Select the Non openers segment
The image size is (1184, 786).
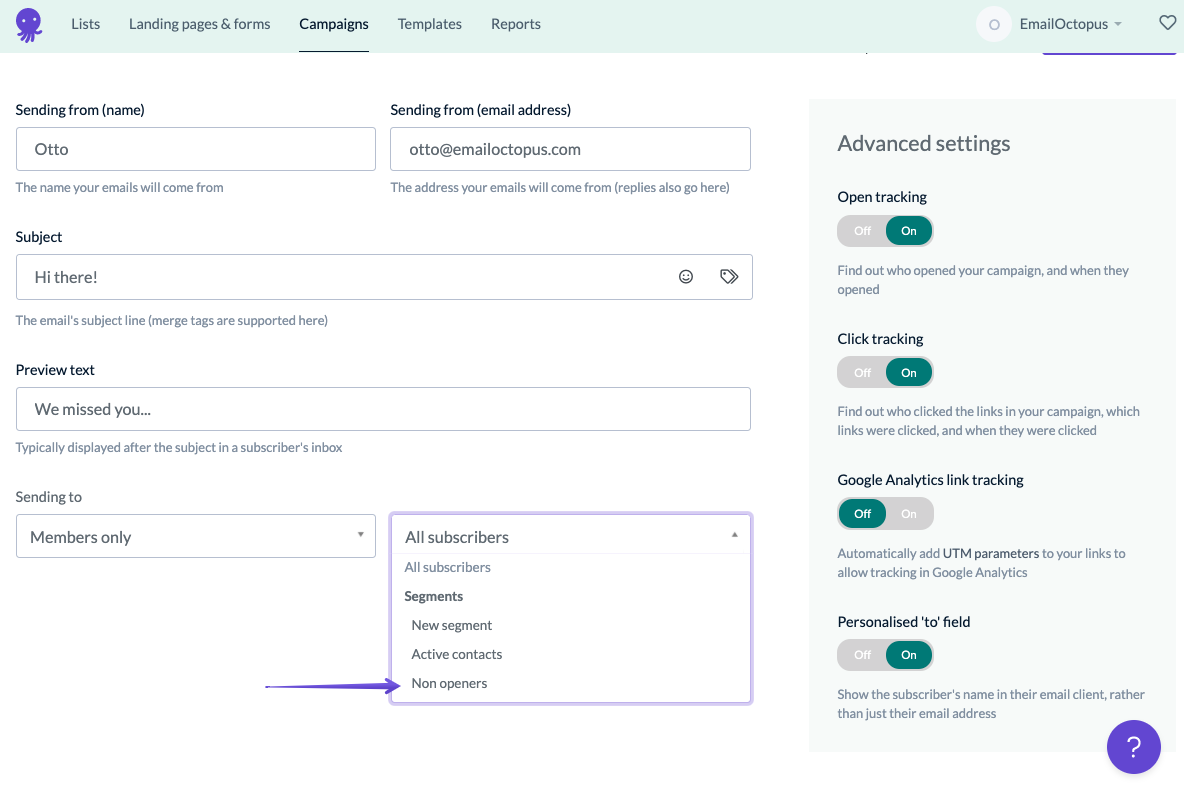pyautogui.click(x=449, y=682)
